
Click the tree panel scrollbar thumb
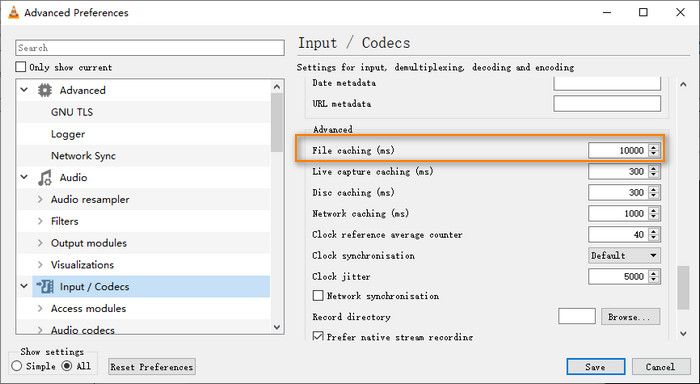point(277,122)
